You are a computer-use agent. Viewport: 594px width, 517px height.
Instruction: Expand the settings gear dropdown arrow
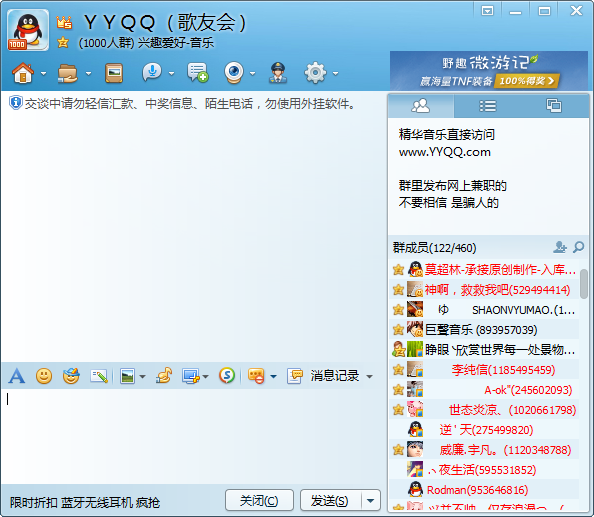pos(336,73)
